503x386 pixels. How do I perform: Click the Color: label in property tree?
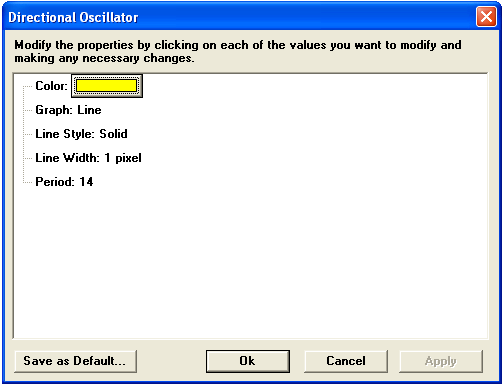coord(51,86)
